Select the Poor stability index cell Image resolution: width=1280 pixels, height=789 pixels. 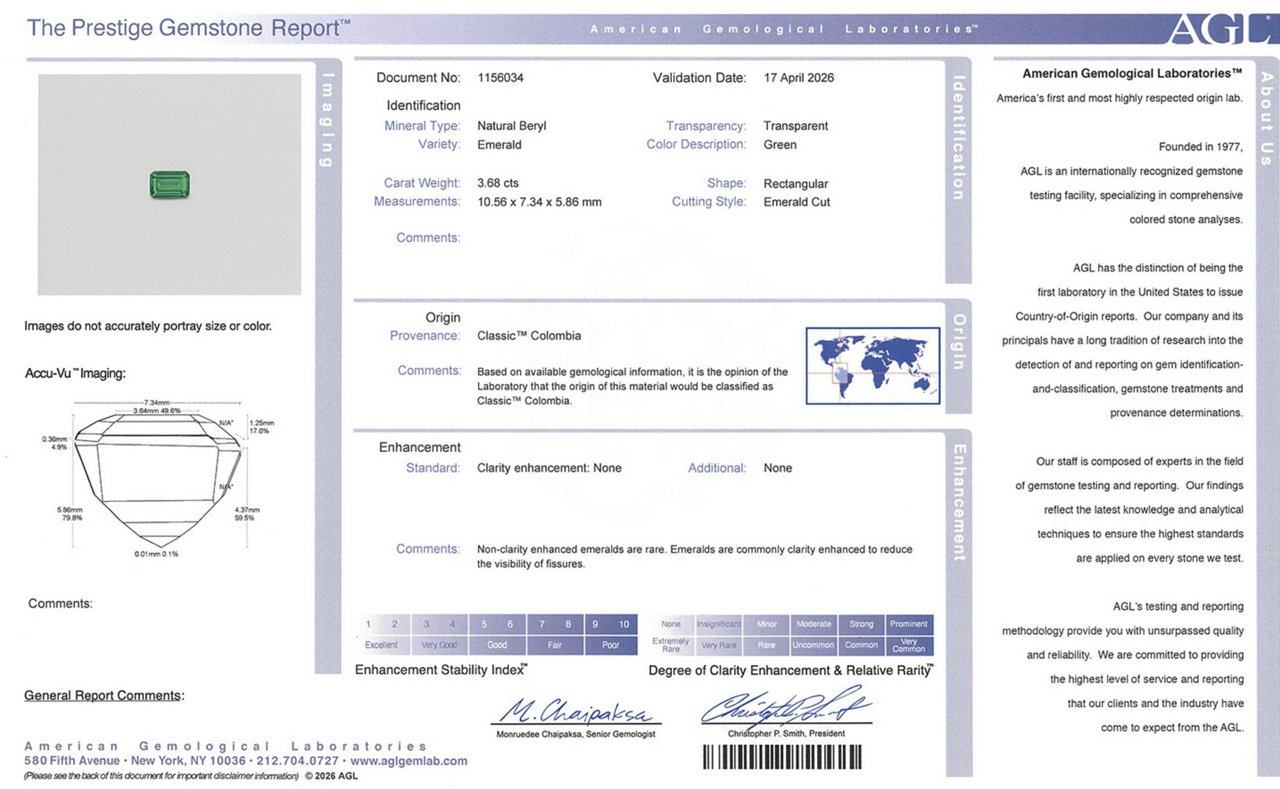pos(610,645)
